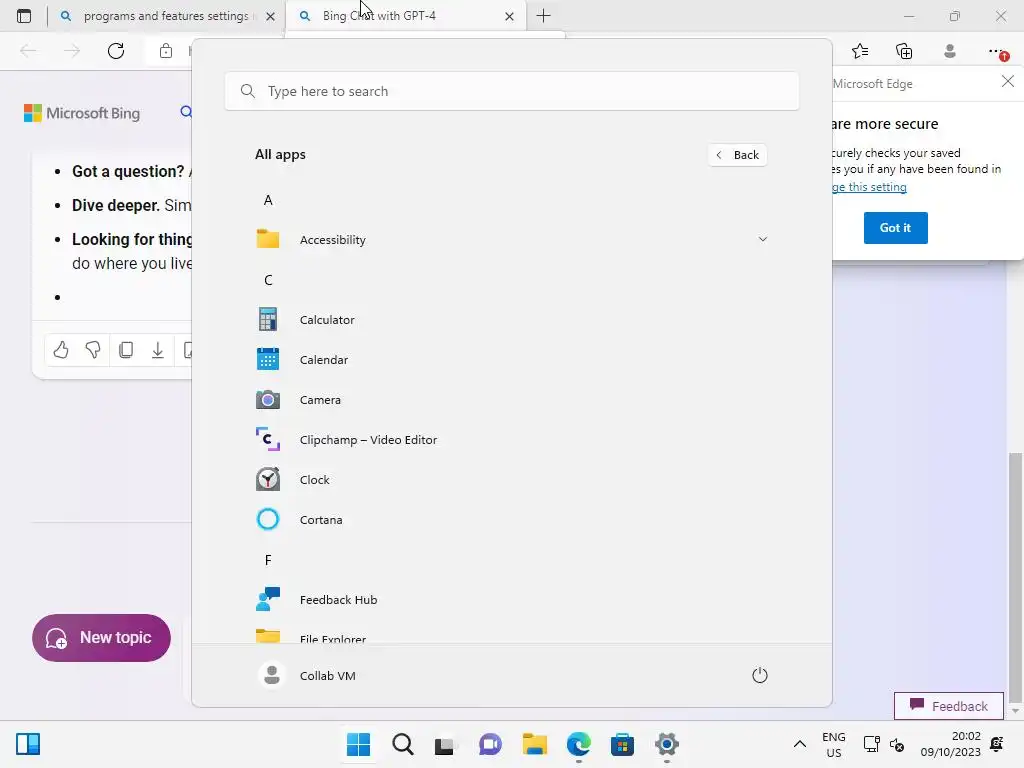
Task: Copy the Bing chat response
Action: click(x=125, y=350)
